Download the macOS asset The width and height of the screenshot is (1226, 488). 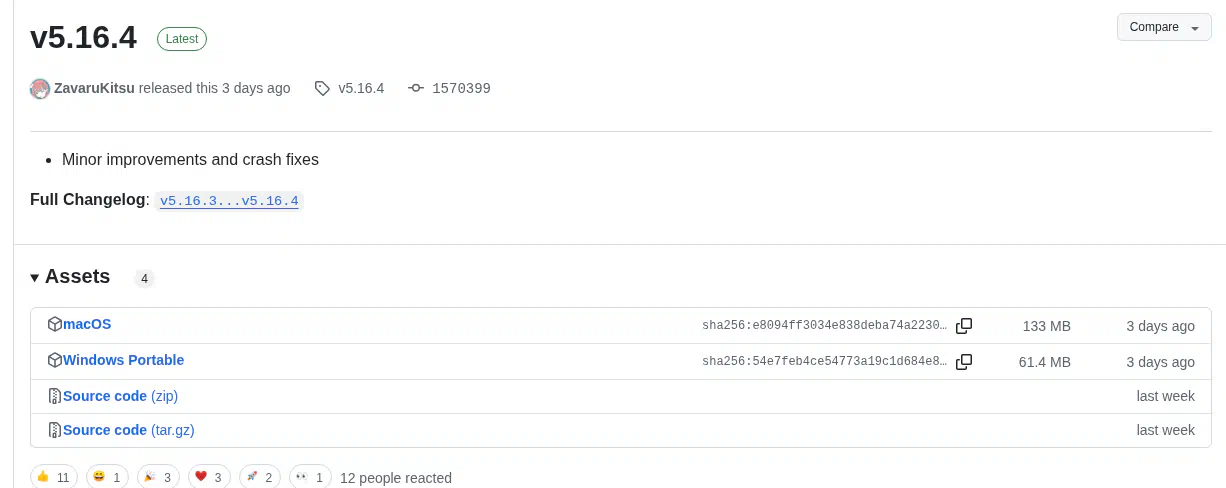click(x=87, y=324)
